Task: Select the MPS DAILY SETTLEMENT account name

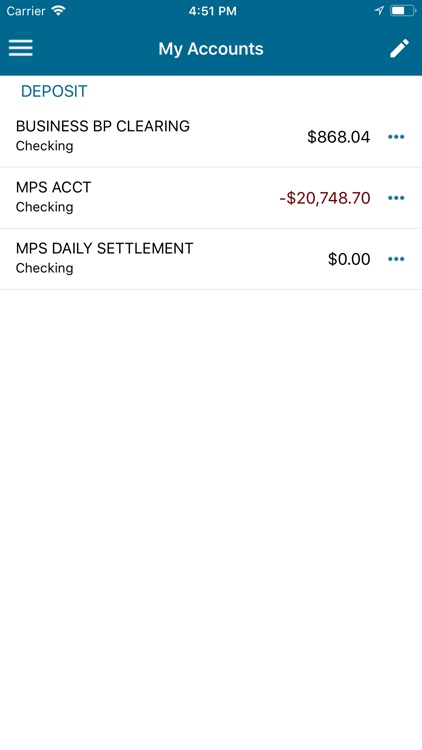Action: (104, 248)
